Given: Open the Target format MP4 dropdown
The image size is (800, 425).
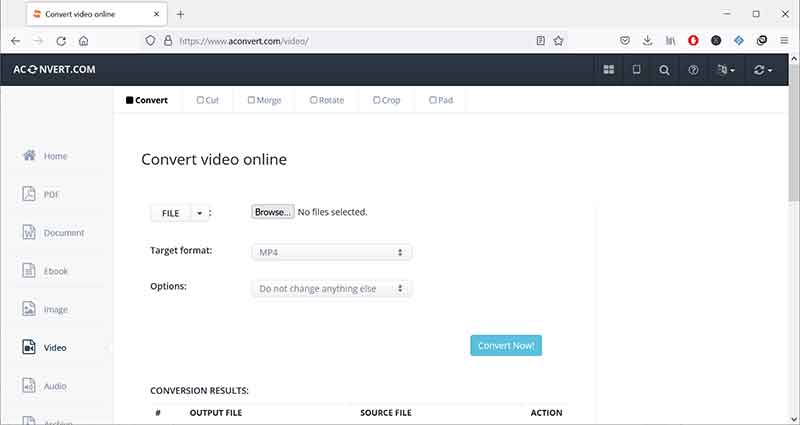Looking at the screenshot, I should (x=331, y=252).
